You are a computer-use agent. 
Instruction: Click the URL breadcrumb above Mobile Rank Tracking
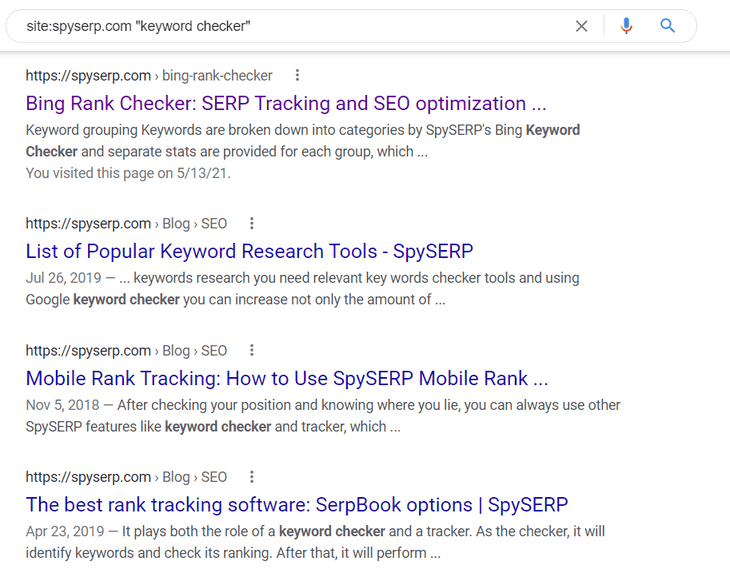pos(126,350)
